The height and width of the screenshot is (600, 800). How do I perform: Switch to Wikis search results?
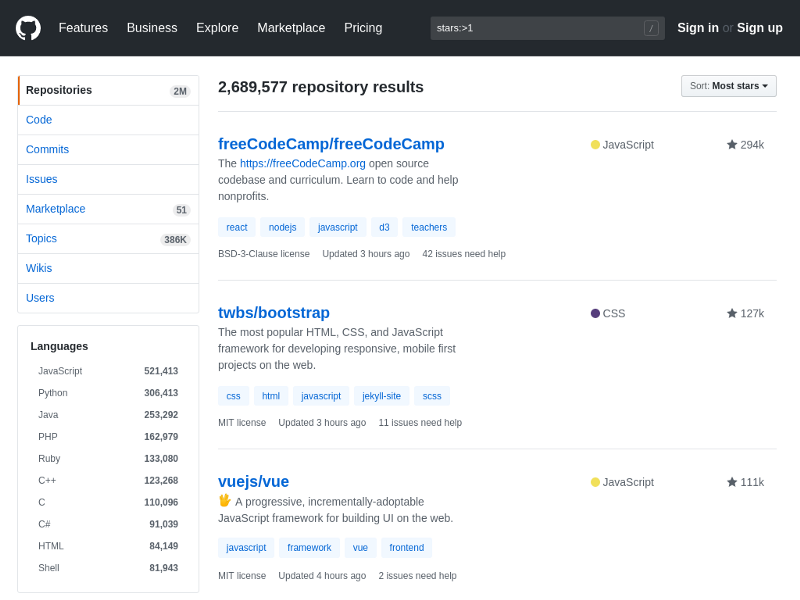[108, 268]
